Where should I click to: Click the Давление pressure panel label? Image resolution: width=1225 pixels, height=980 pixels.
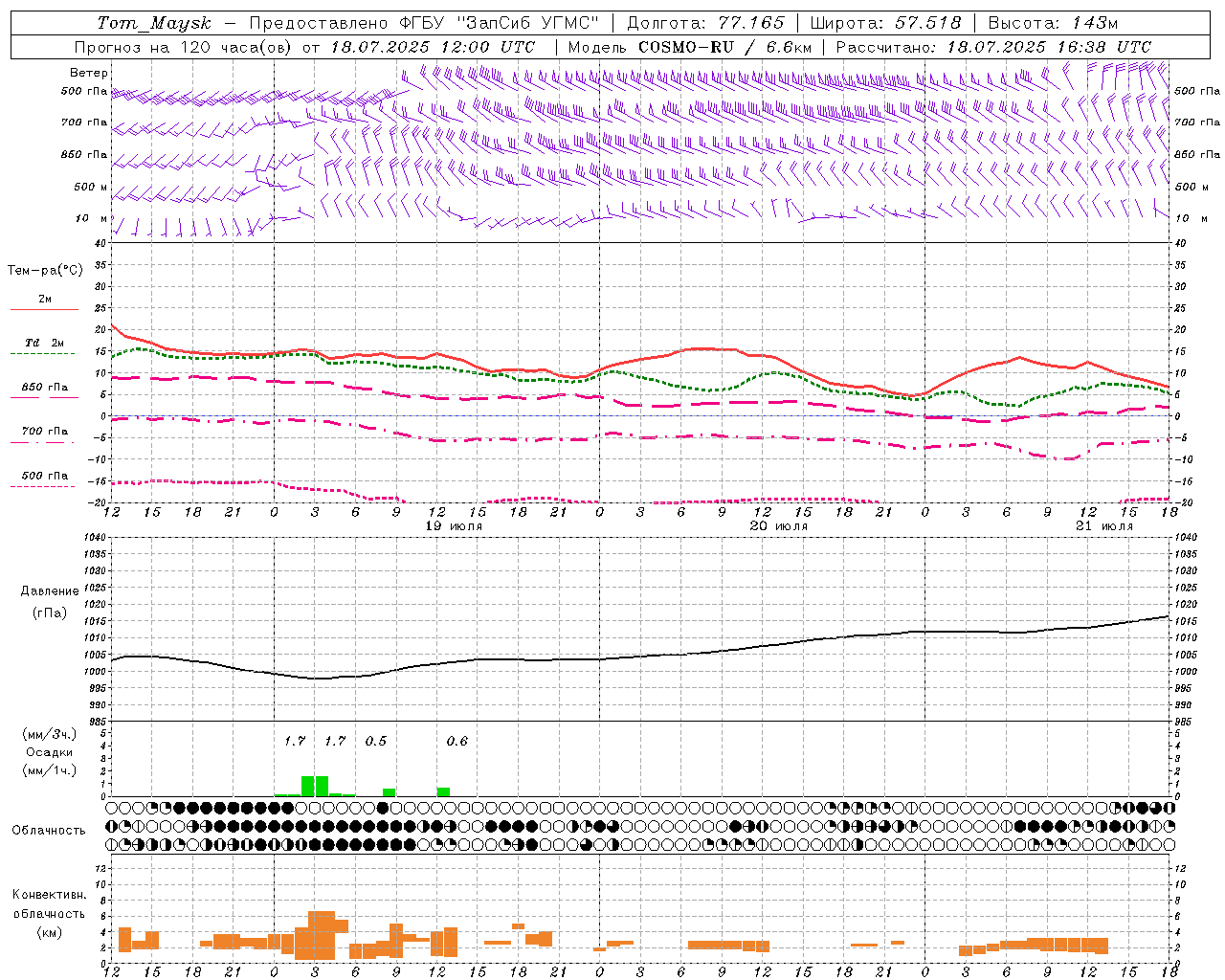50,591
